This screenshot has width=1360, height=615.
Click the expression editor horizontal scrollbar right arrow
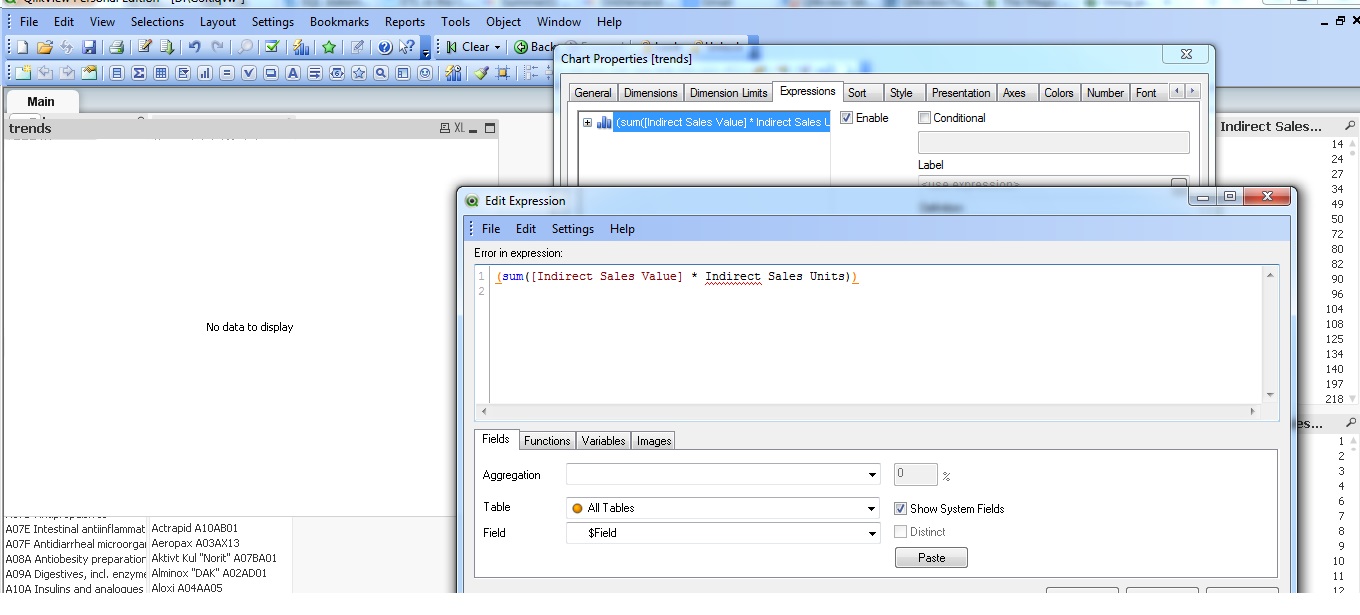pyautogui.click(x=1252, y=411)
